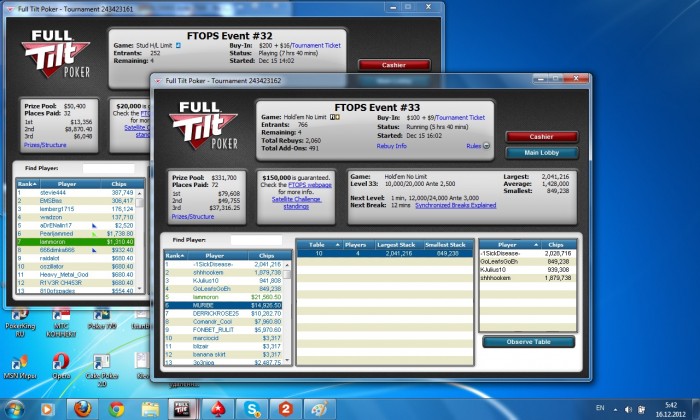Open Prizes/Structure link in Event #33
Viewport: 700px width, 420px height.
pos(193,216)
